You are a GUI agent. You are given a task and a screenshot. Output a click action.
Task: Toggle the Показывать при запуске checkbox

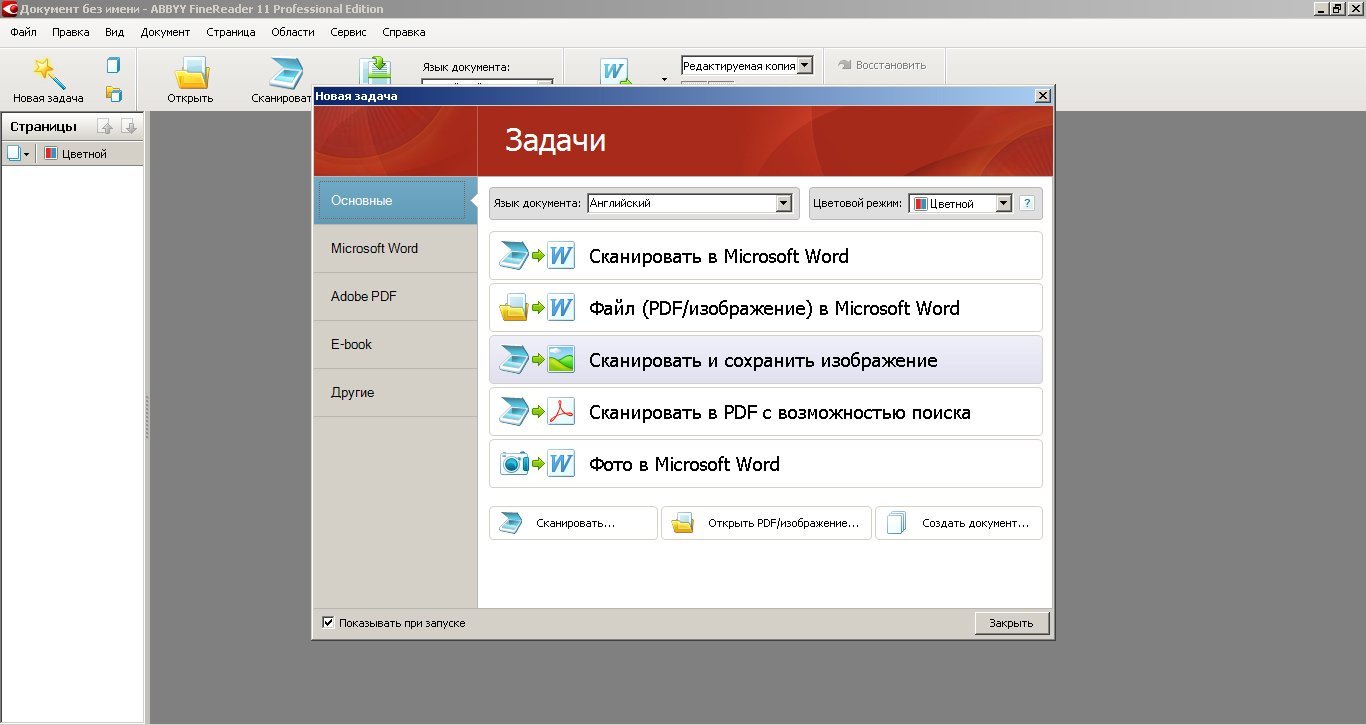[328, 622]
